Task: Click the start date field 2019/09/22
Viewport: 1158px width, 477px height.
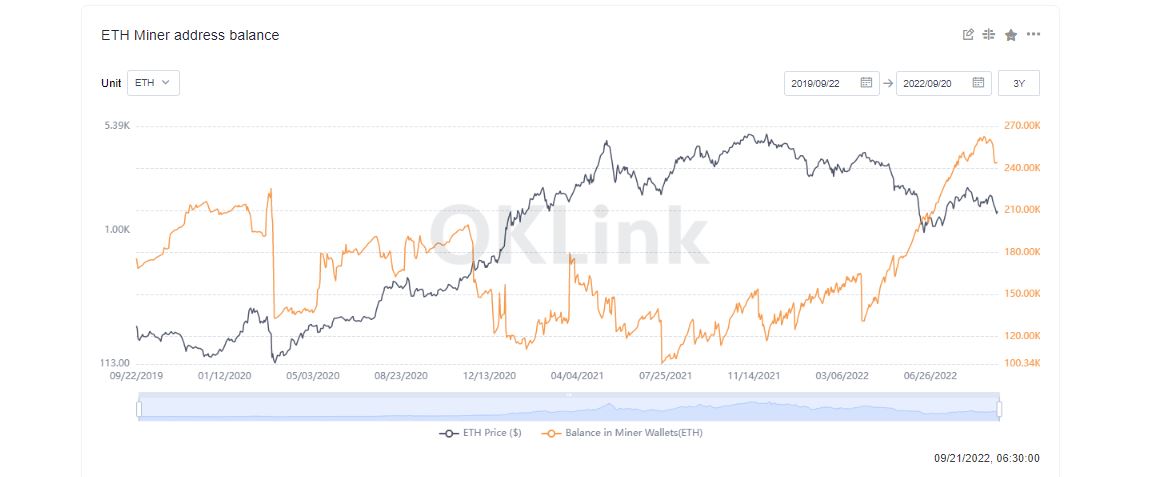Action: pyautogui.click(x=832, y=83)
